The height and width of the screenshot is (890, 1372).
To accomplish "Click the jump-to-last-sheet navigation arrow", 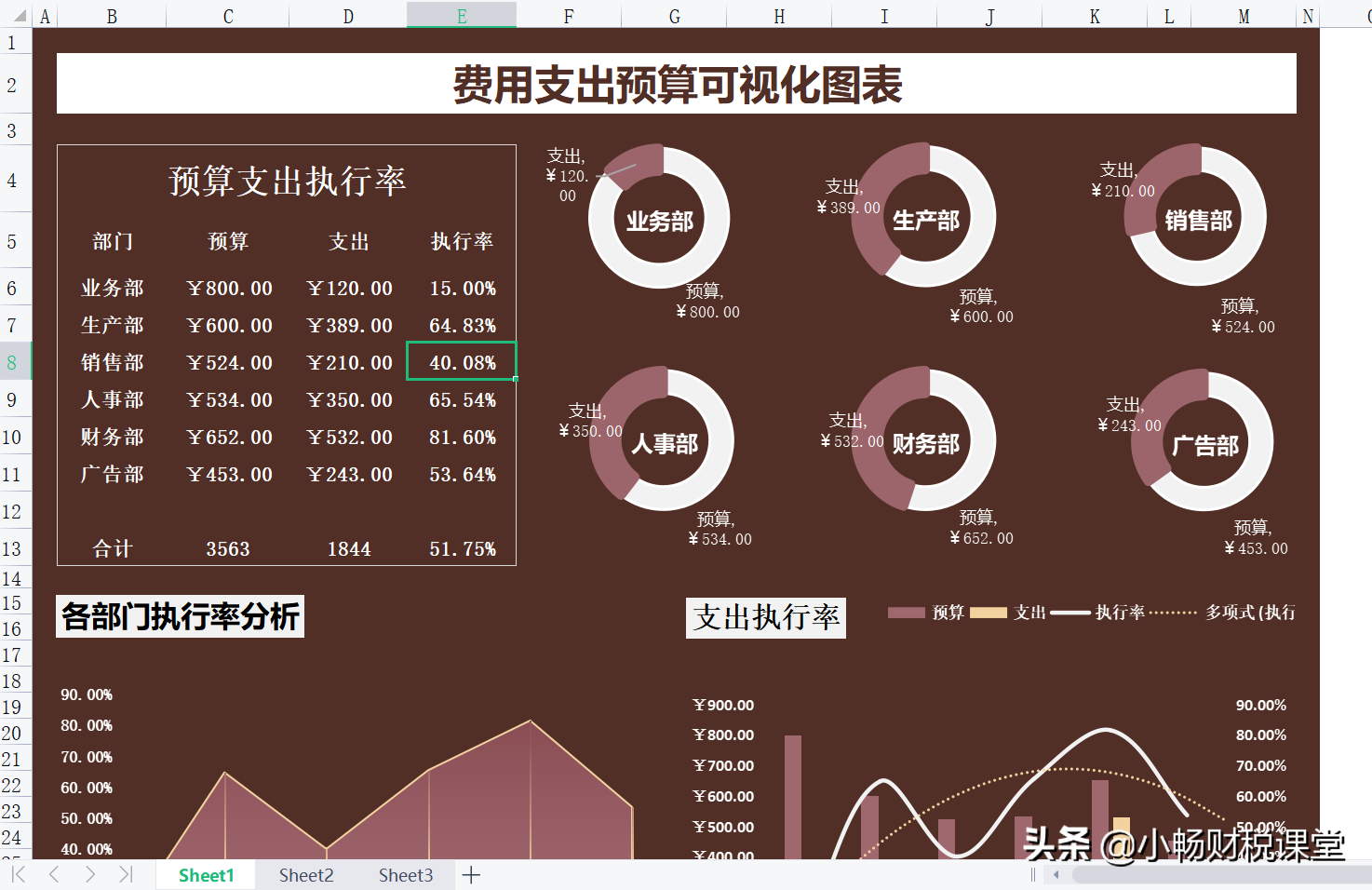I will tap(124, 875).
